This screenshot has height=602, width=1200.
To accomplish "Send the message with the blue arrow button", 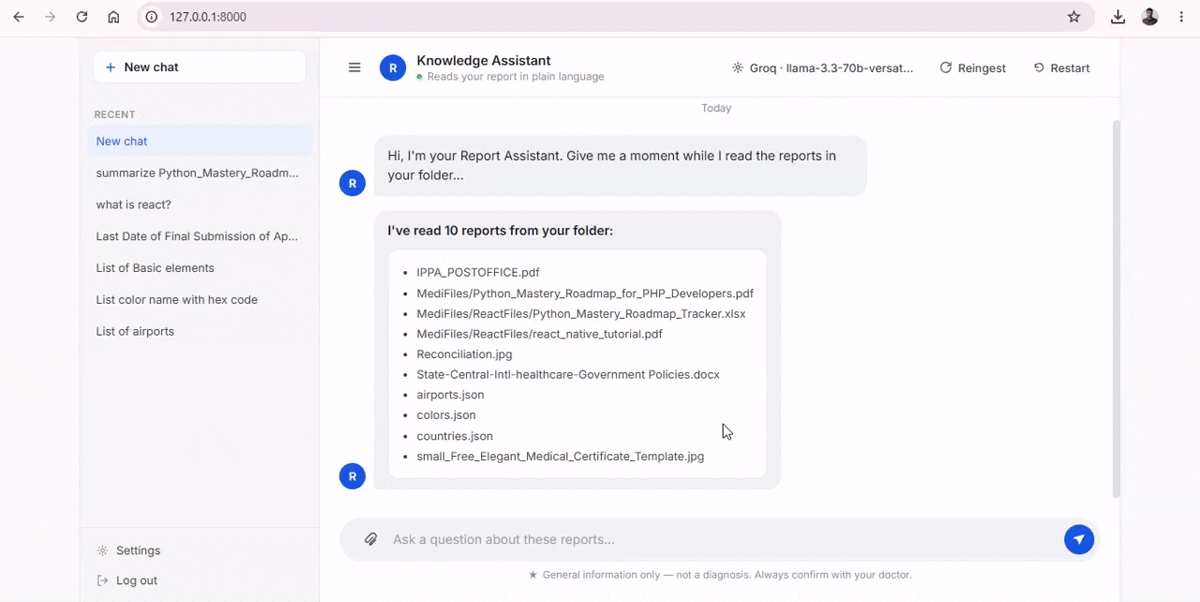I will [1079, 539].
